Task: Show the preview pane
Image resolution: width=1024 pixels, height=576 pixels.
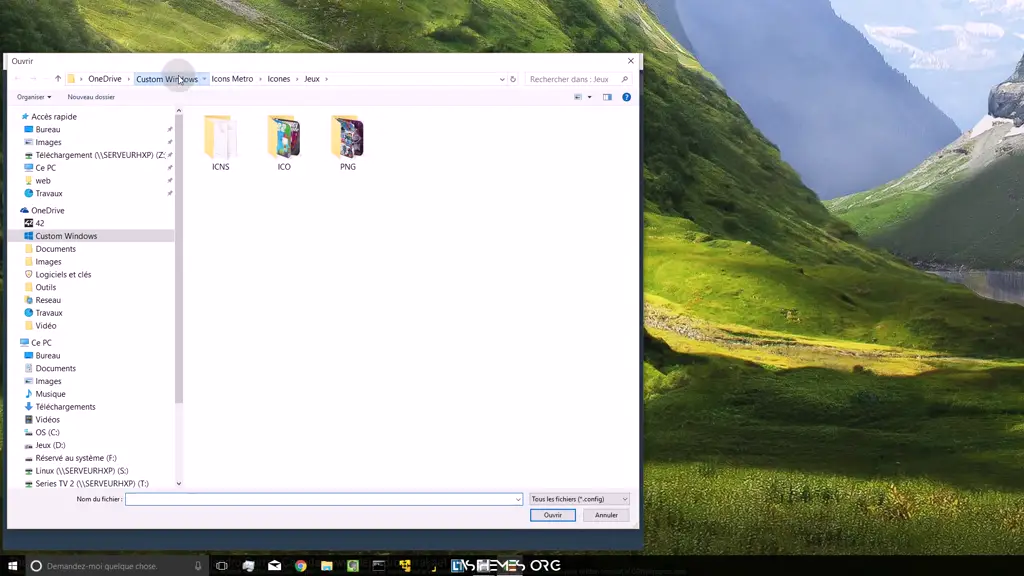Action: pyautogui.click(x=607, y=97)
